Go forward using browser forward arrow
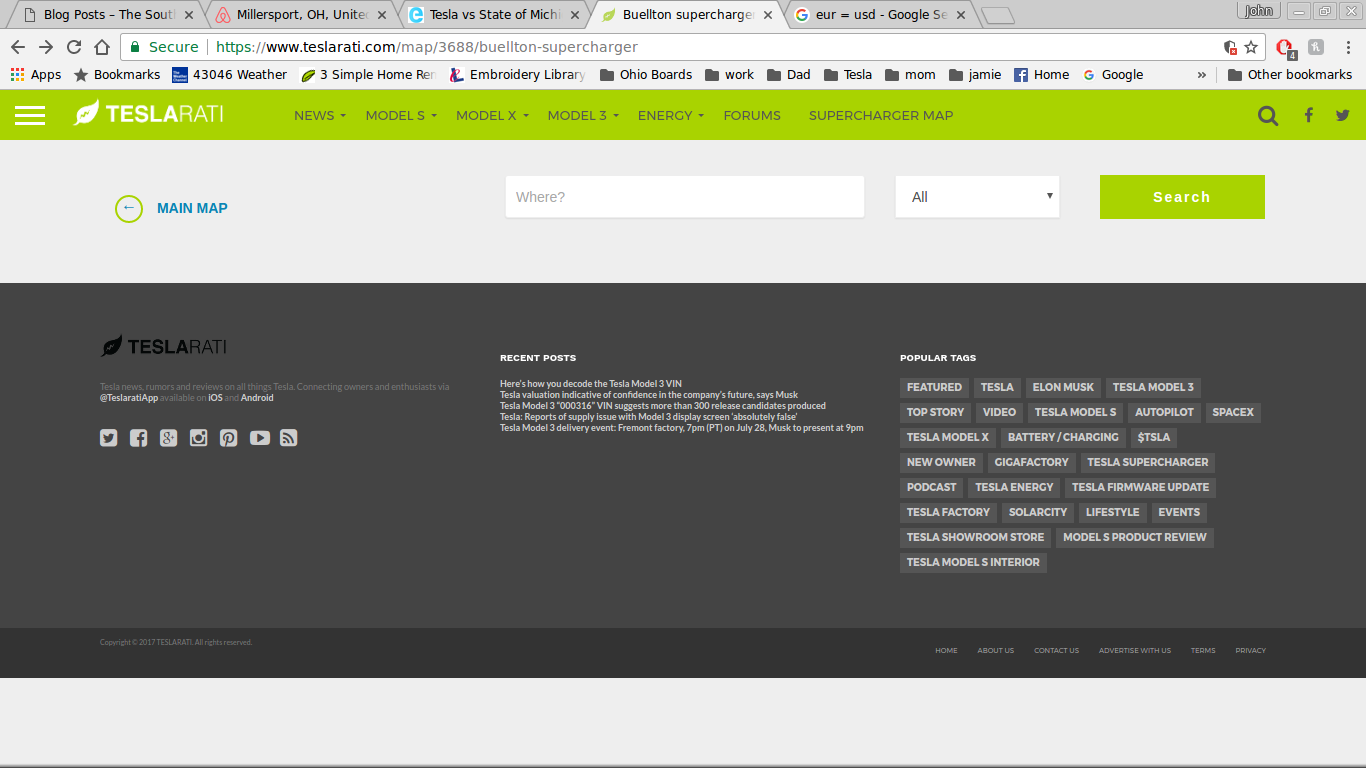1366x768 pixels. pyautogui.click(x=46, y=47)
